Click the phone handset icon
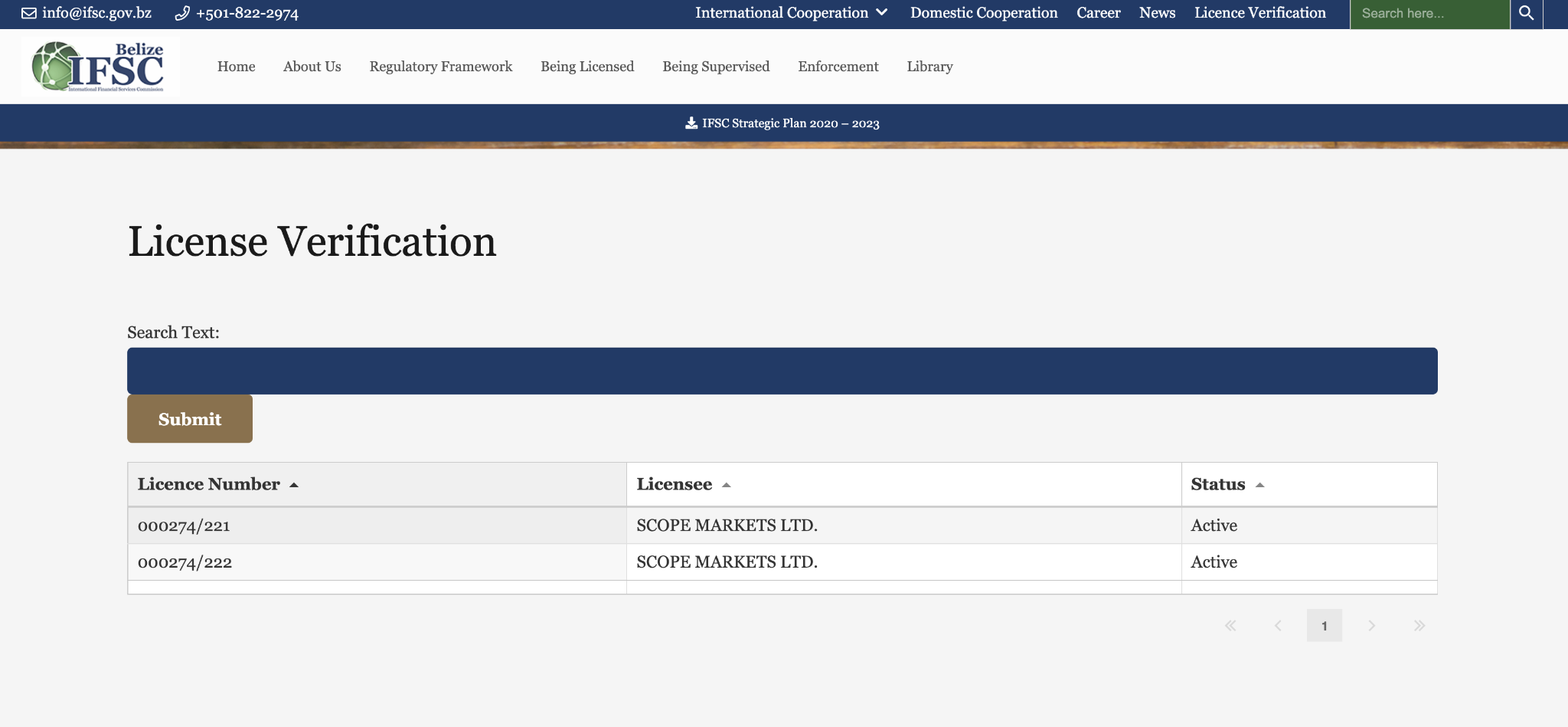The width and height of the screenshot is (1568, 727). (x=182, y=13)
